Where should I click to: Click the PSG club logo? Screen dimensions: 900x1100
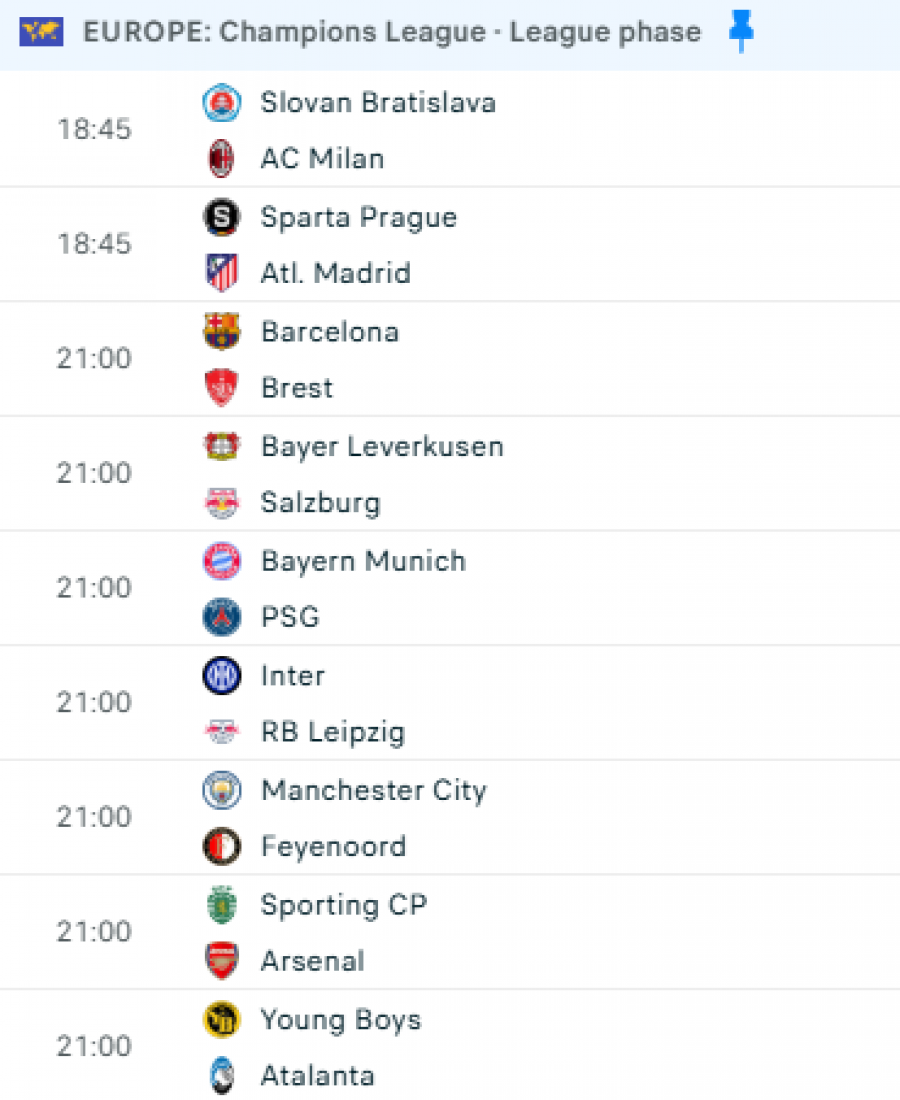pyautogui.click(x=221, y=617)
